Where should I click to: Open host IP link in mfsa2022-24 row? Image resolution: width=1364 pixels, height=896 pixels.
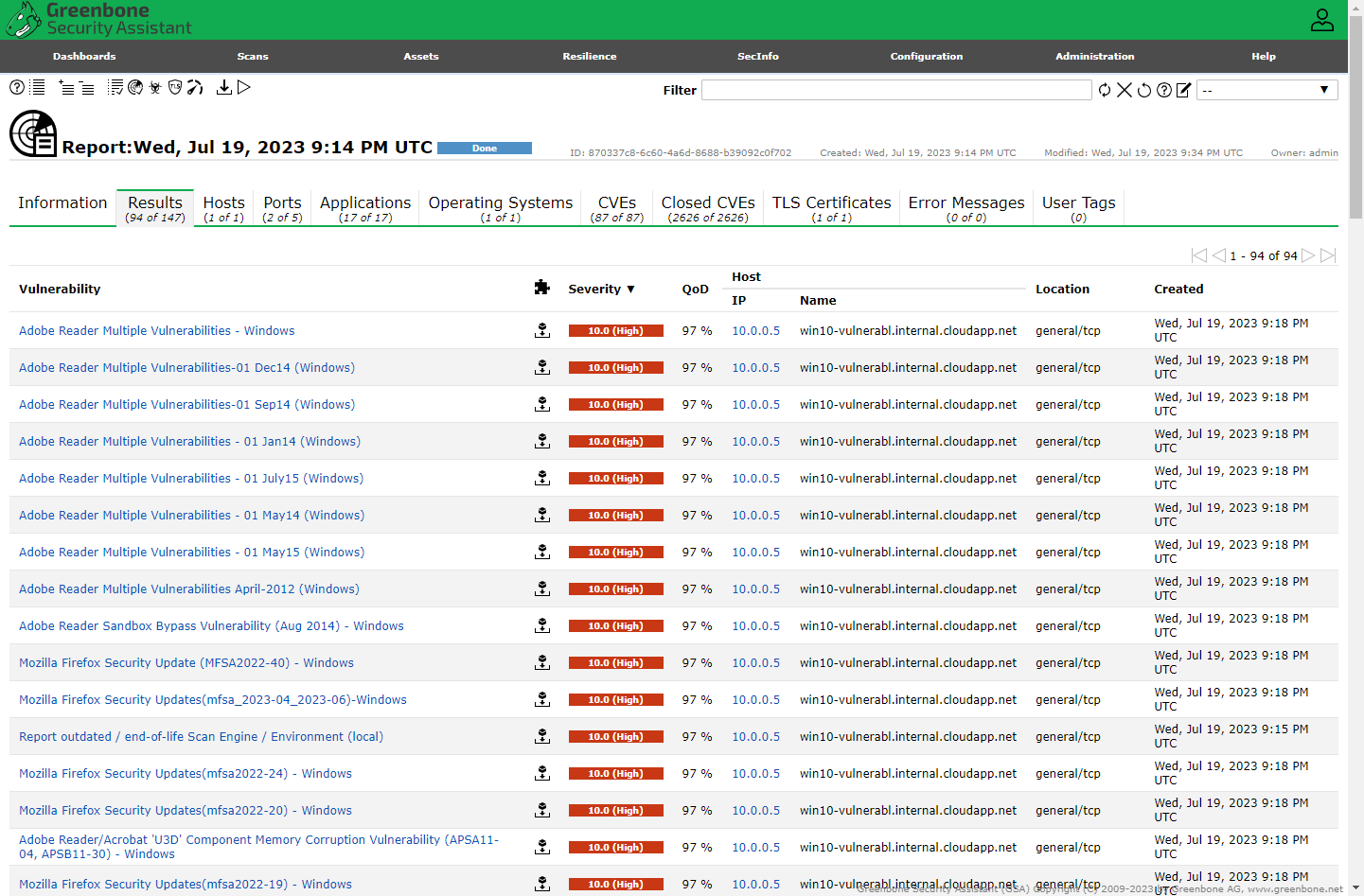[755, 774]
